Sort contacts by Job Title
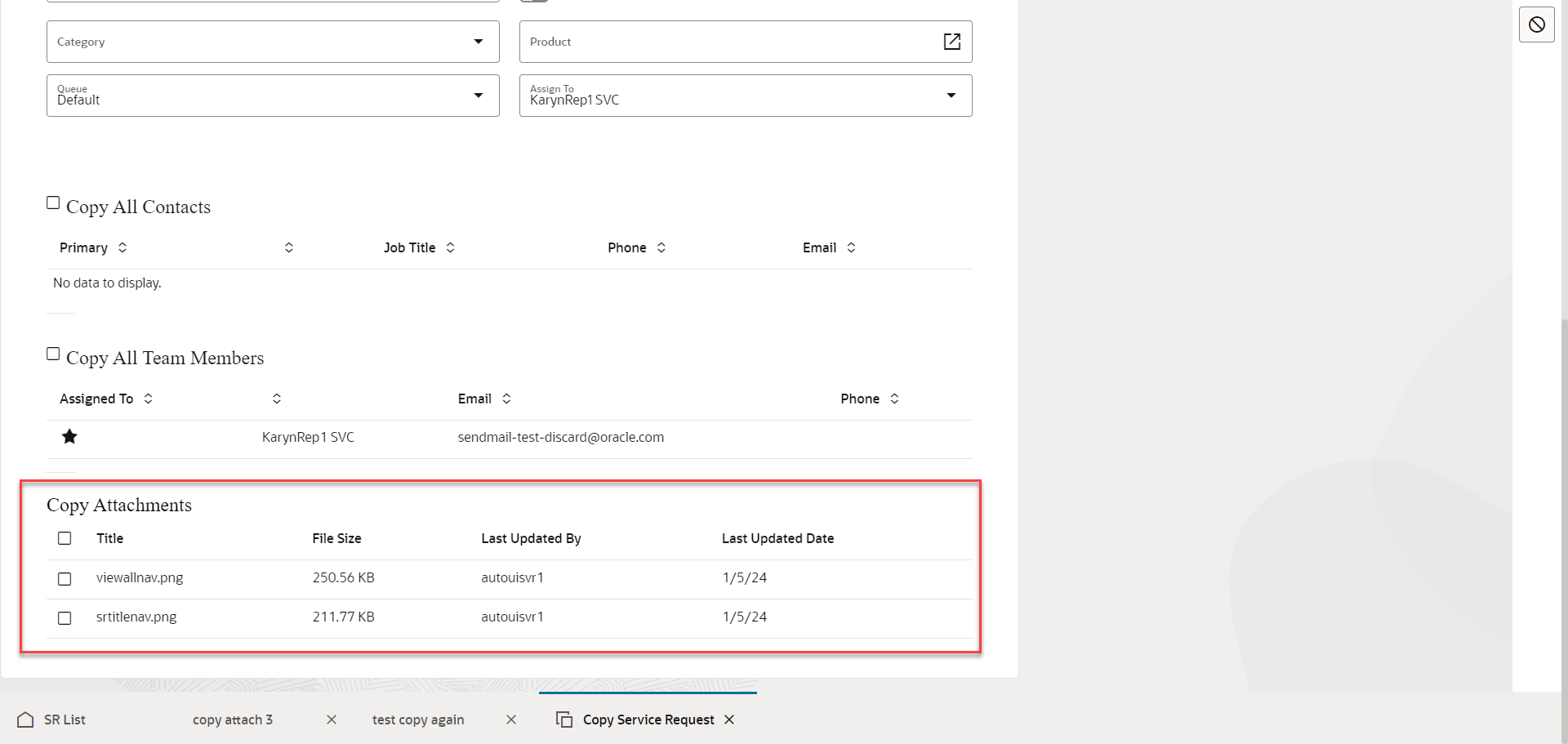The height and width of the screenshot is (744, 1568). [450, 247]
